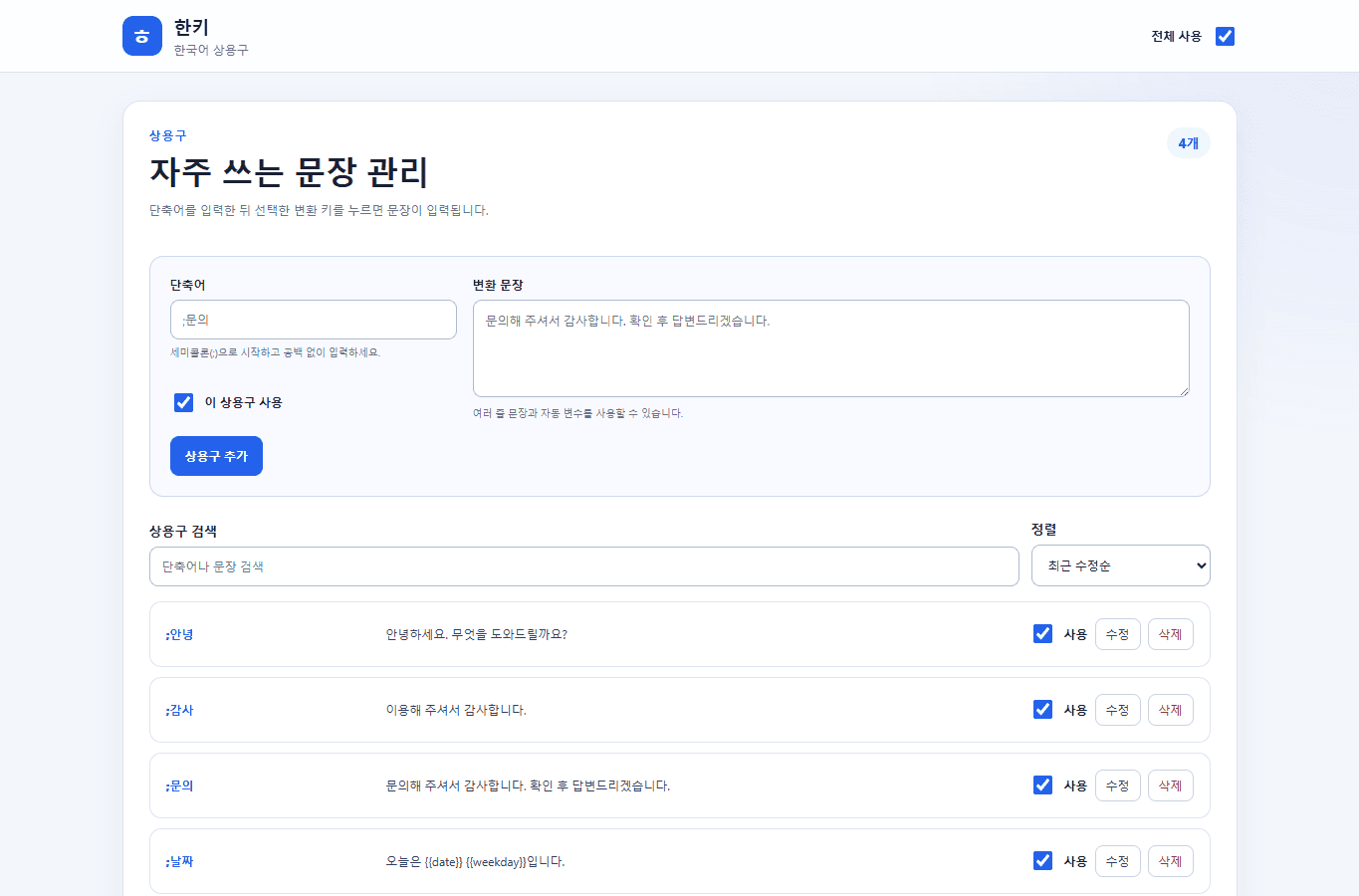
Task: Click the ;날짜 shortcut text
Action: (x=179, y=861)
